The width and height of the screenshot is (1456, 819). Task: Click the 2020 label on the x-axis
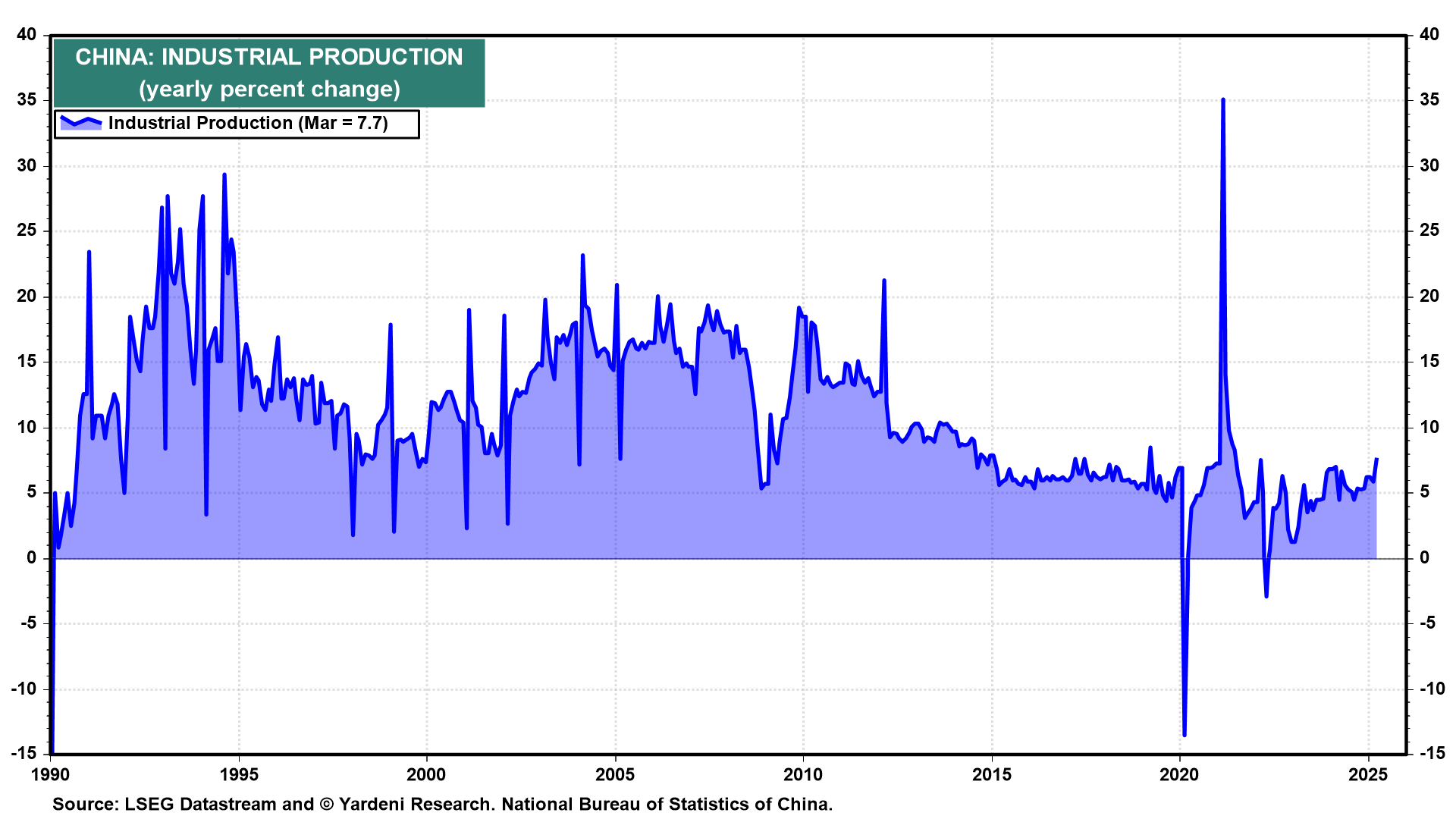(1180, 775)
